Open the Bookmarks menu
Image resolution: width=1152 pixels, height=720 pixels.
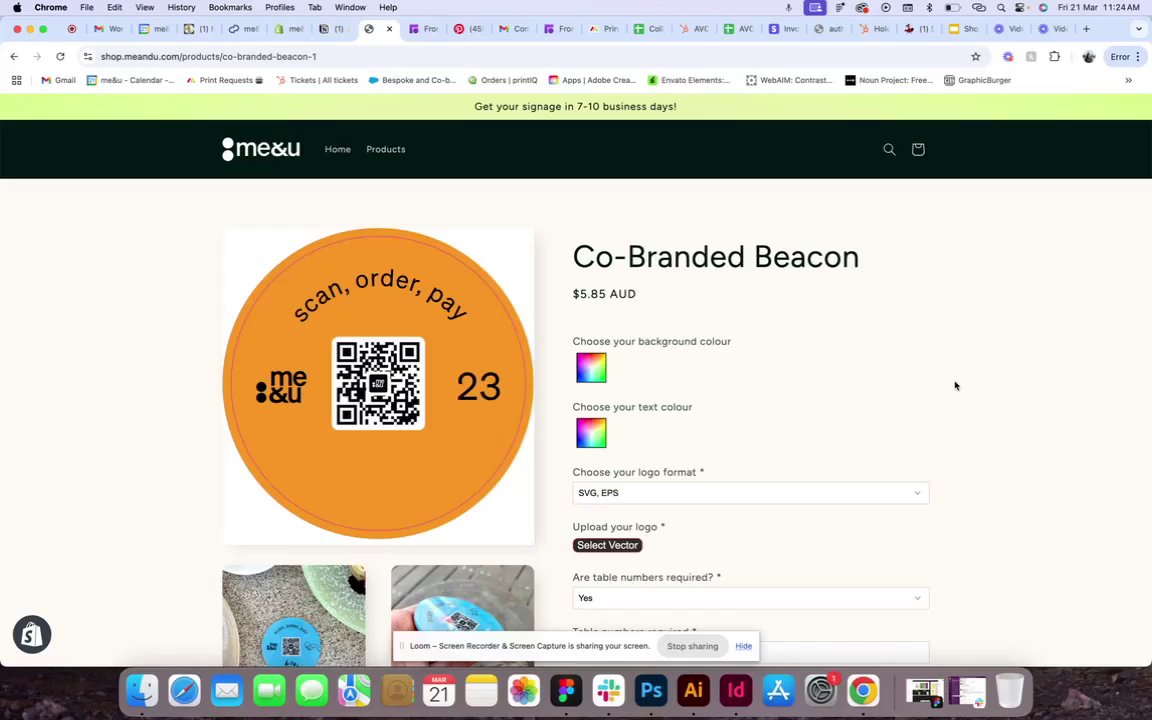click(230, 7)
